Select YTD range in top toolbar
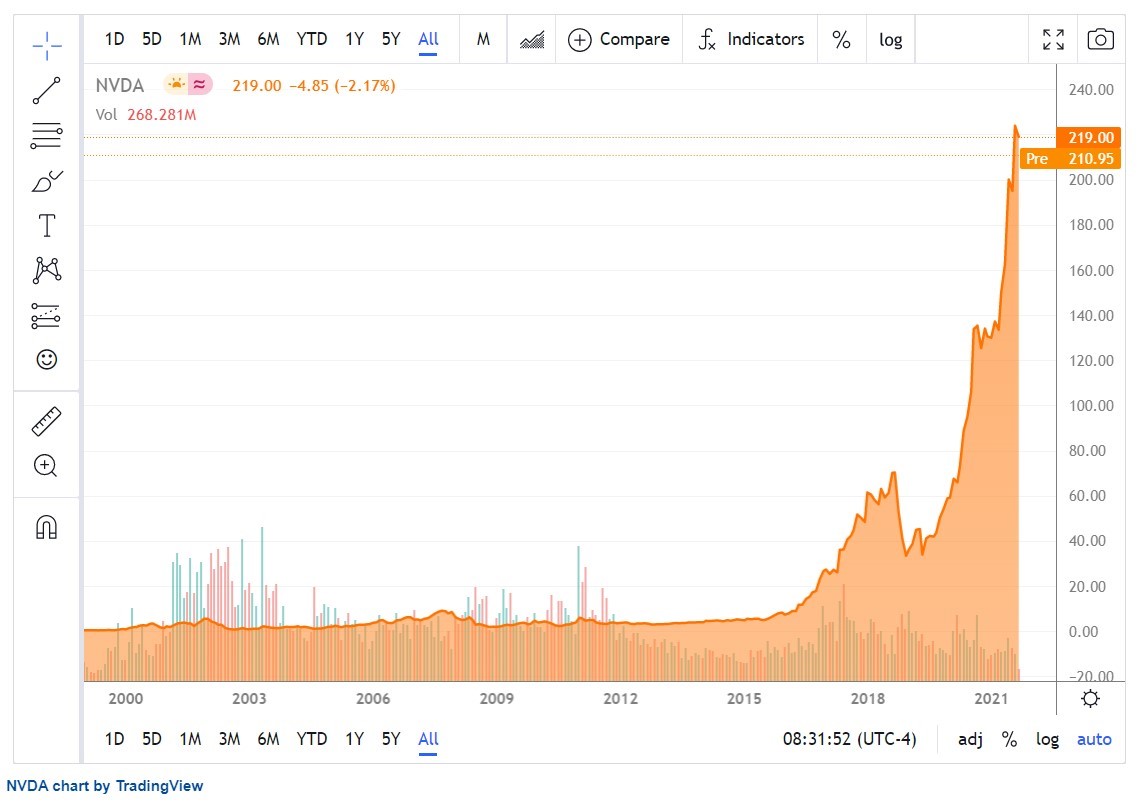Image resolution: width=1142 pixels, height=807 pixels. (x=312, y=39)
